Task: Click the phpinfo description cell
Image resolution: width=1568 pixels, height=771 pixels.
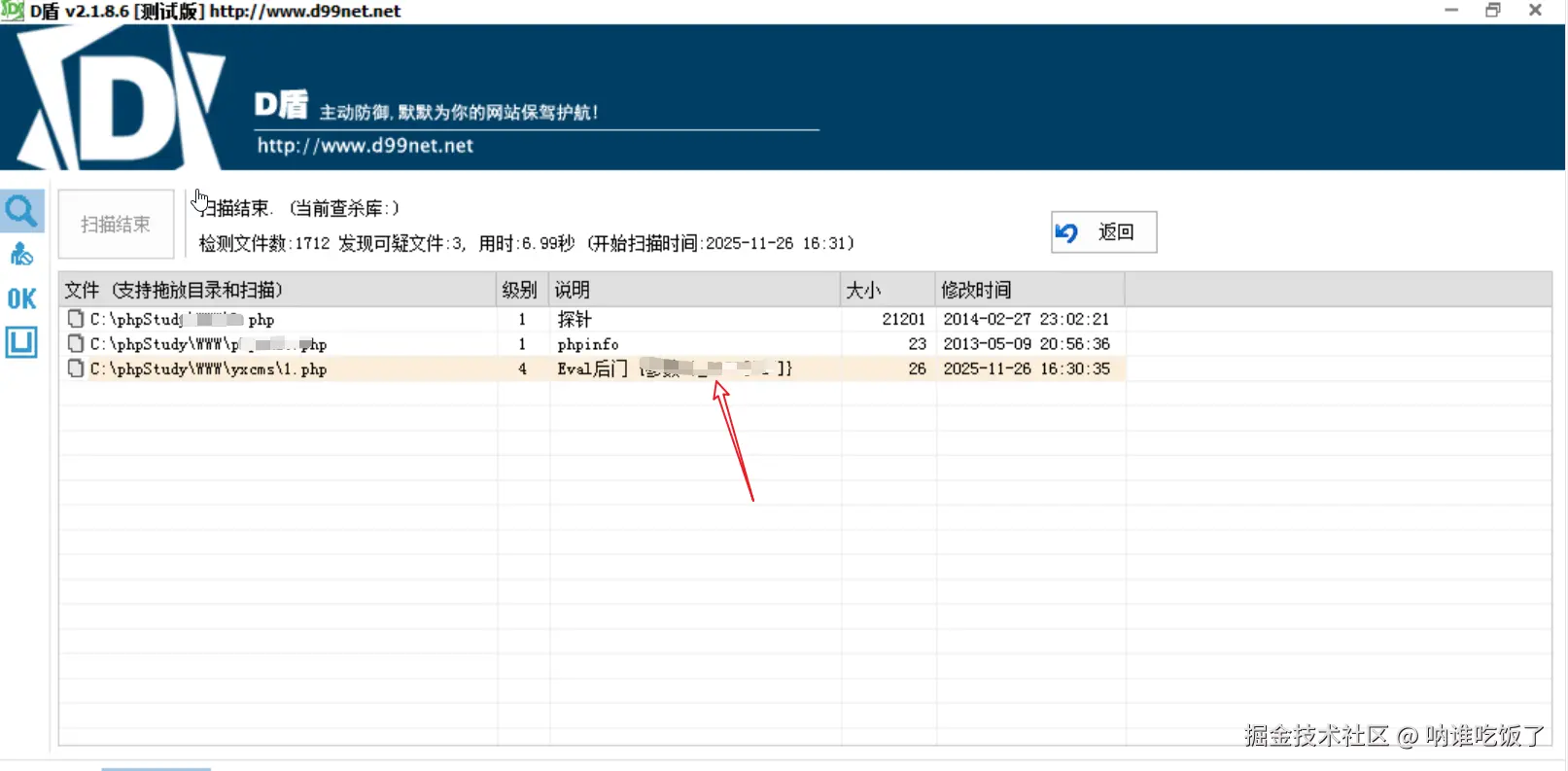Action: coord(588,344)
